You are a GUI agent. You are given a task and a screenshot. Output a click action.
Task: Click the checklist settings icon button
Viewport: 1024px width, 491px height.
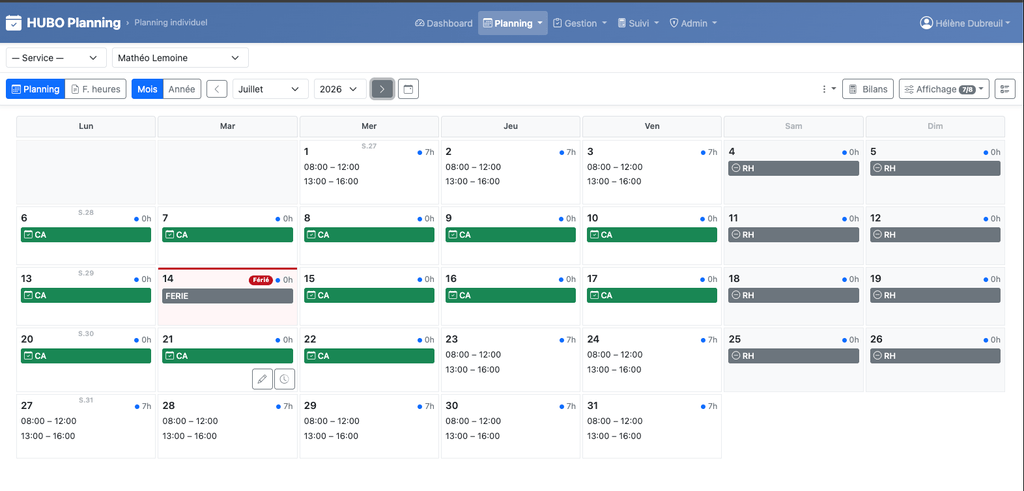pos(1005,89)
